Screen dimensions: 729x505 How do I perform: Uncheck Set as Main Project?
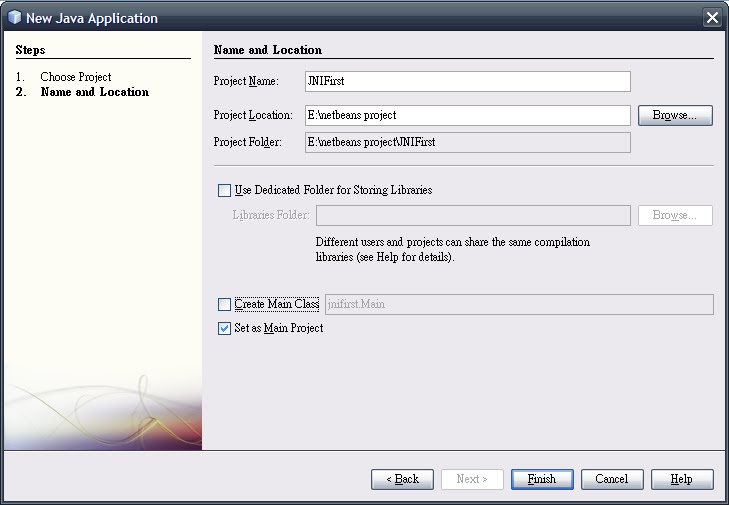coord(224,328)
